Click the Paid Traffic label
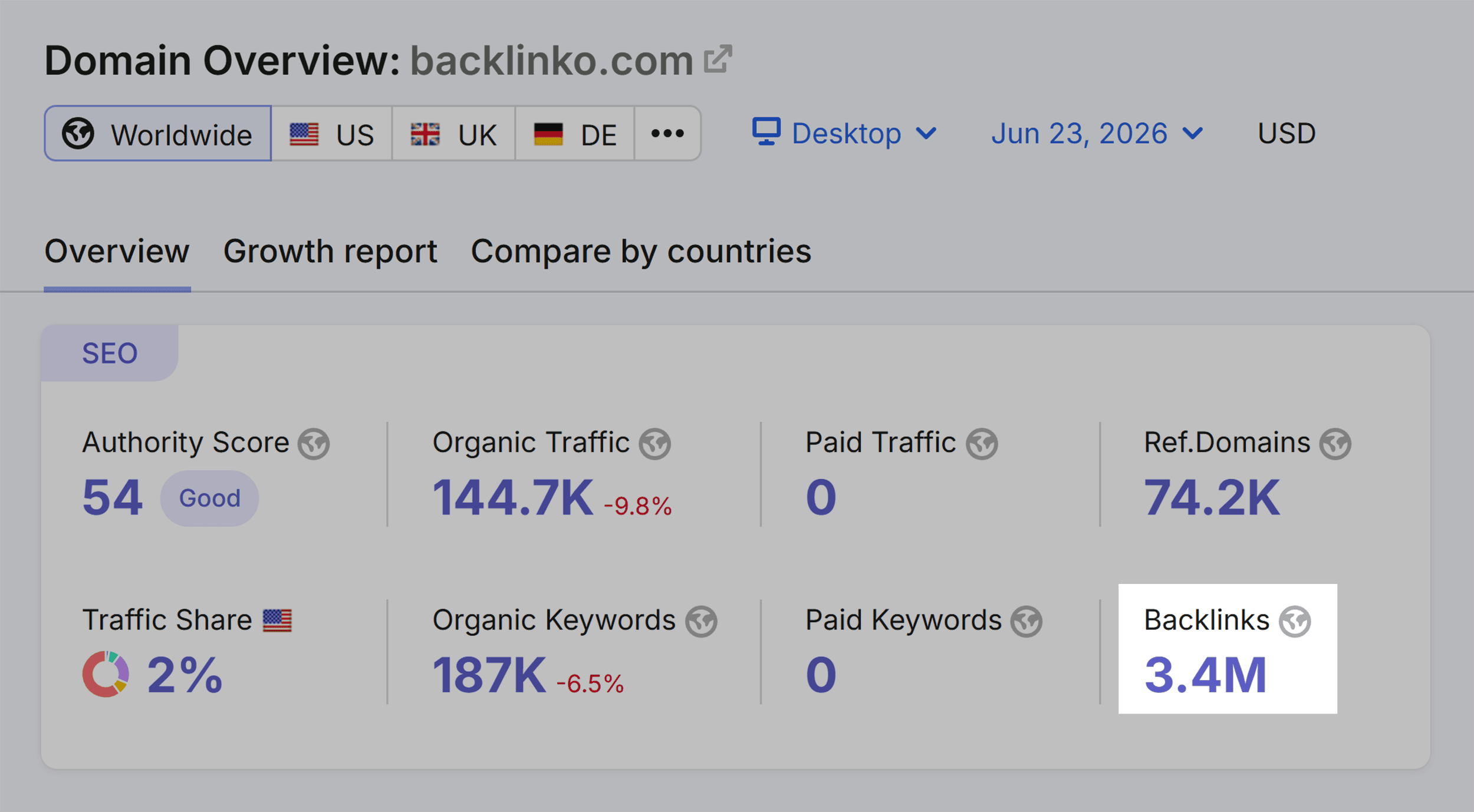1474x812 pixels. 880,443
